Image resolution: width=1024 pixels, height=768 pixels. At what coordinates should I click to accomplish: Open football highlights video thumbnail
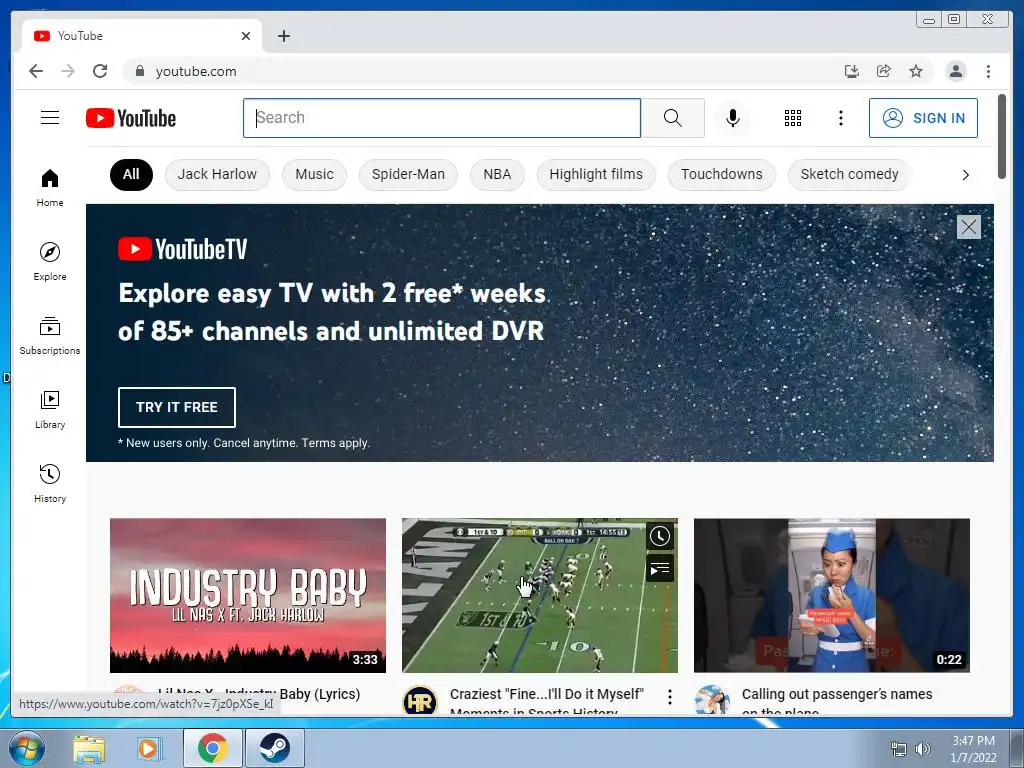(539, 595)
